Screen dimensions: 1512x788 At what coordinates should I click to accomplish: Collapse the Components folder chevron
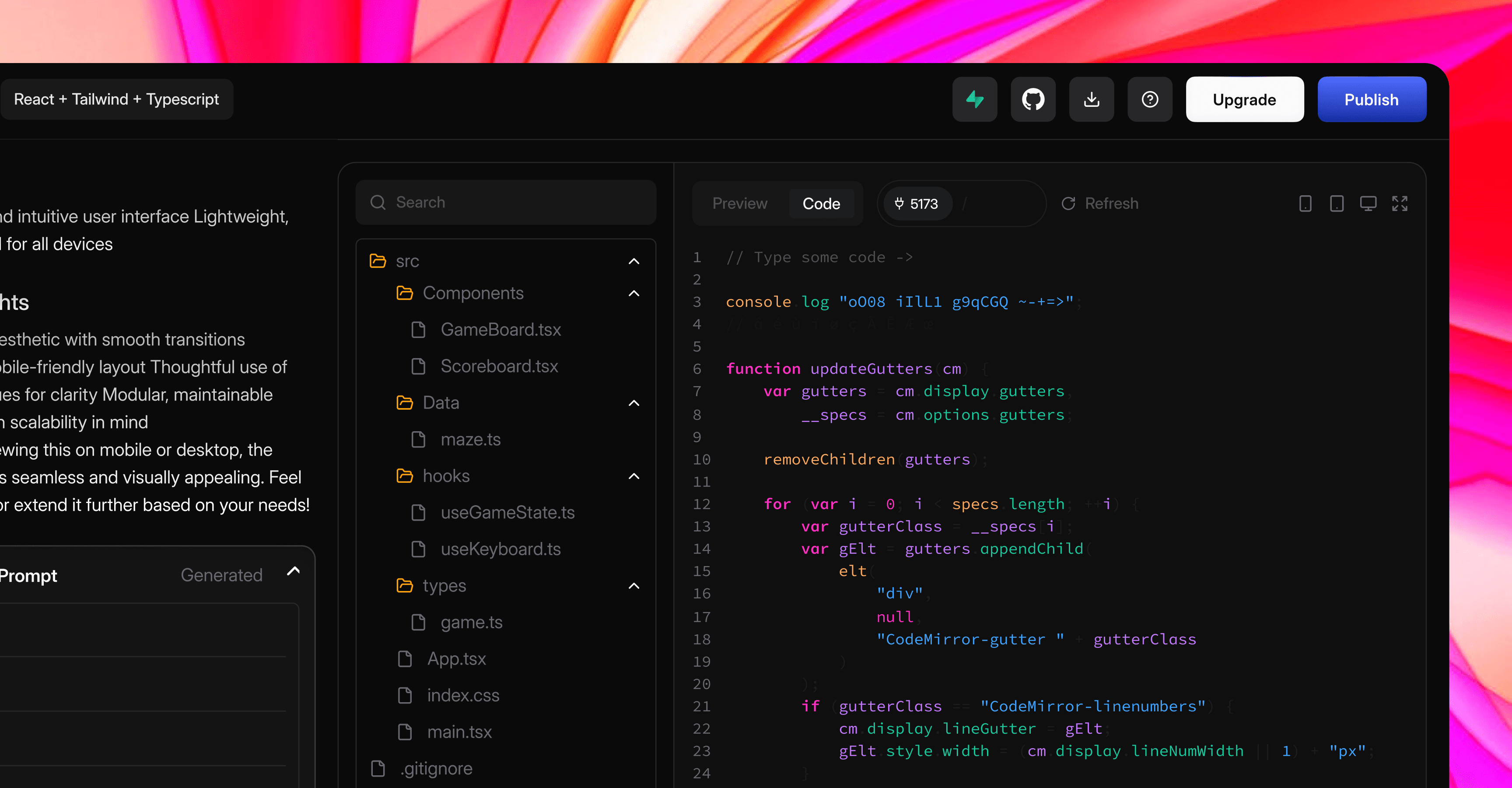coord(634,293)
